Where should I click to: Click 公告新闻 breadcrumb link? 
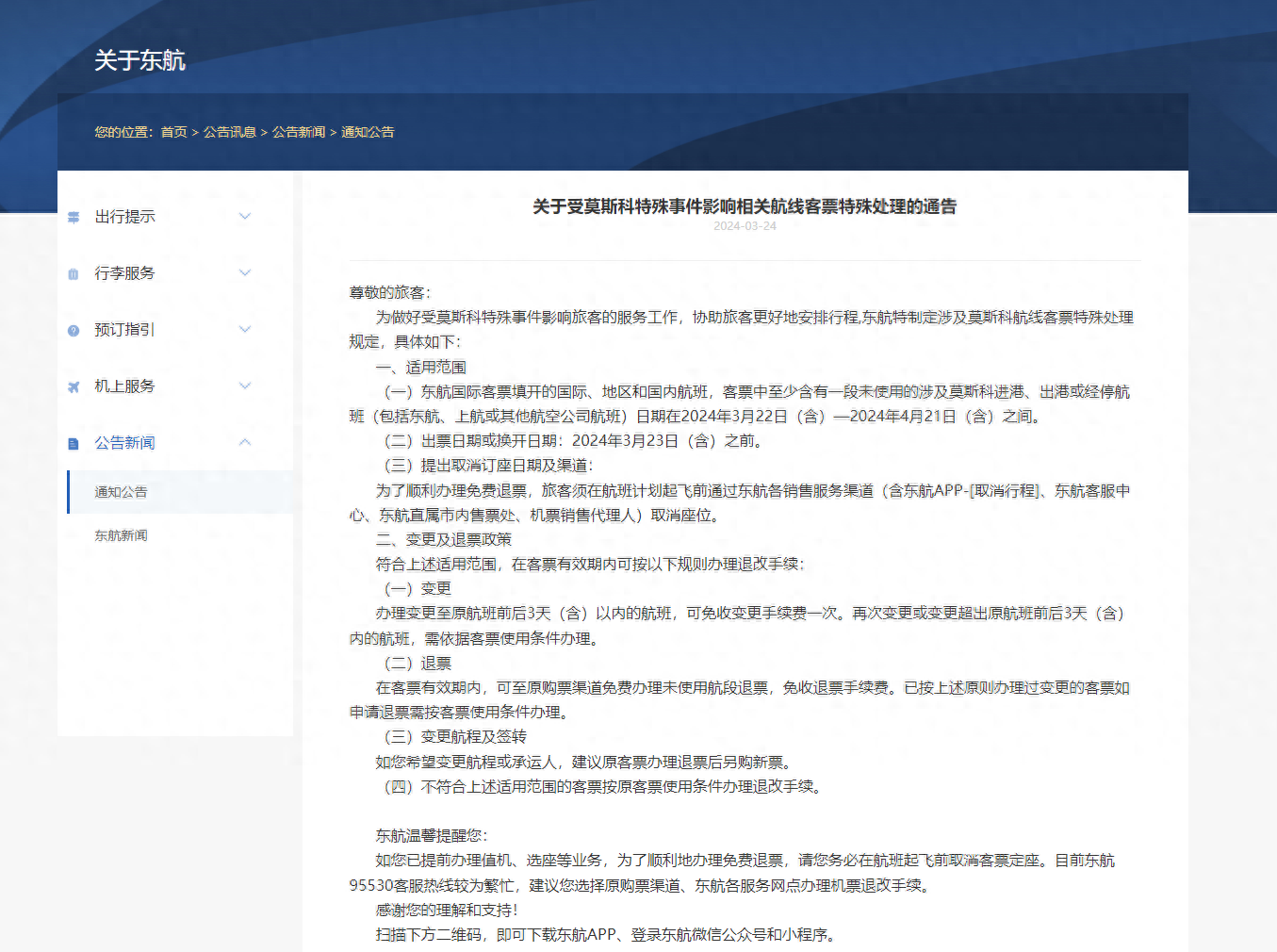point(298,132)
